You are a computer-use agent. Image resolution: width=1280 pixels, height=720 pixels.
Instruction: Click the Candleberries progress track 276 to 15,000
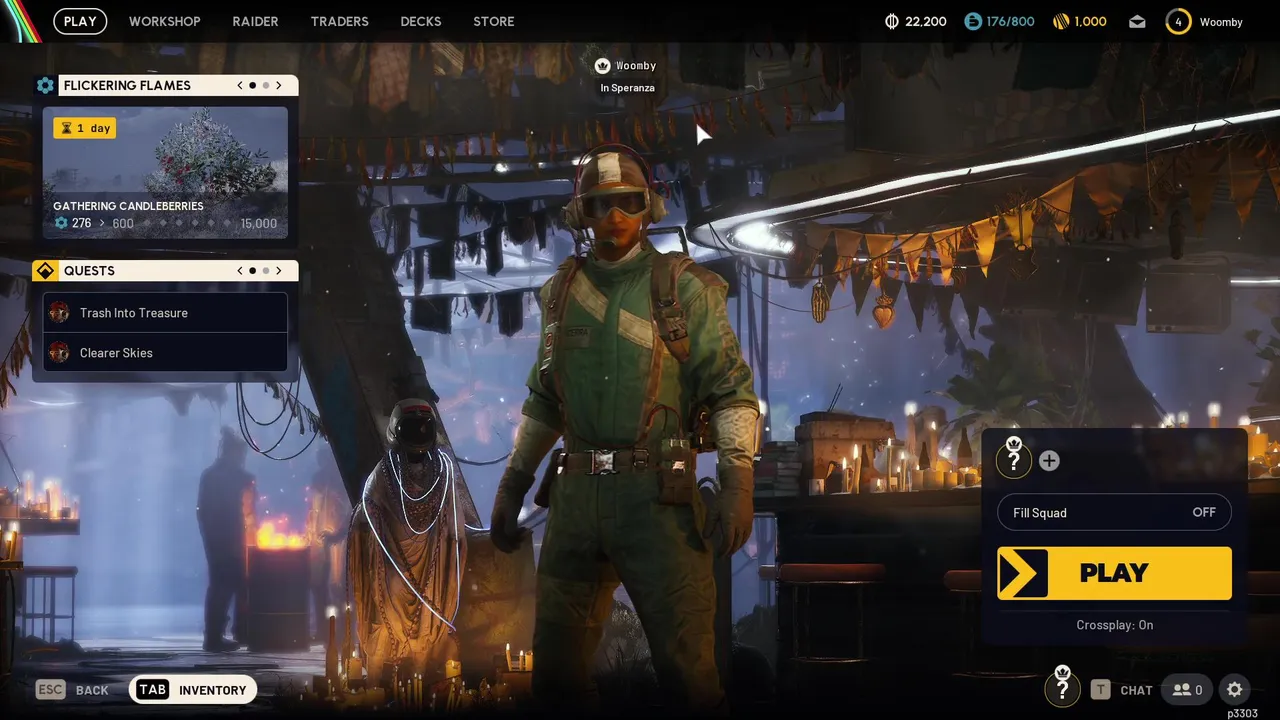(x=165, y=223)
